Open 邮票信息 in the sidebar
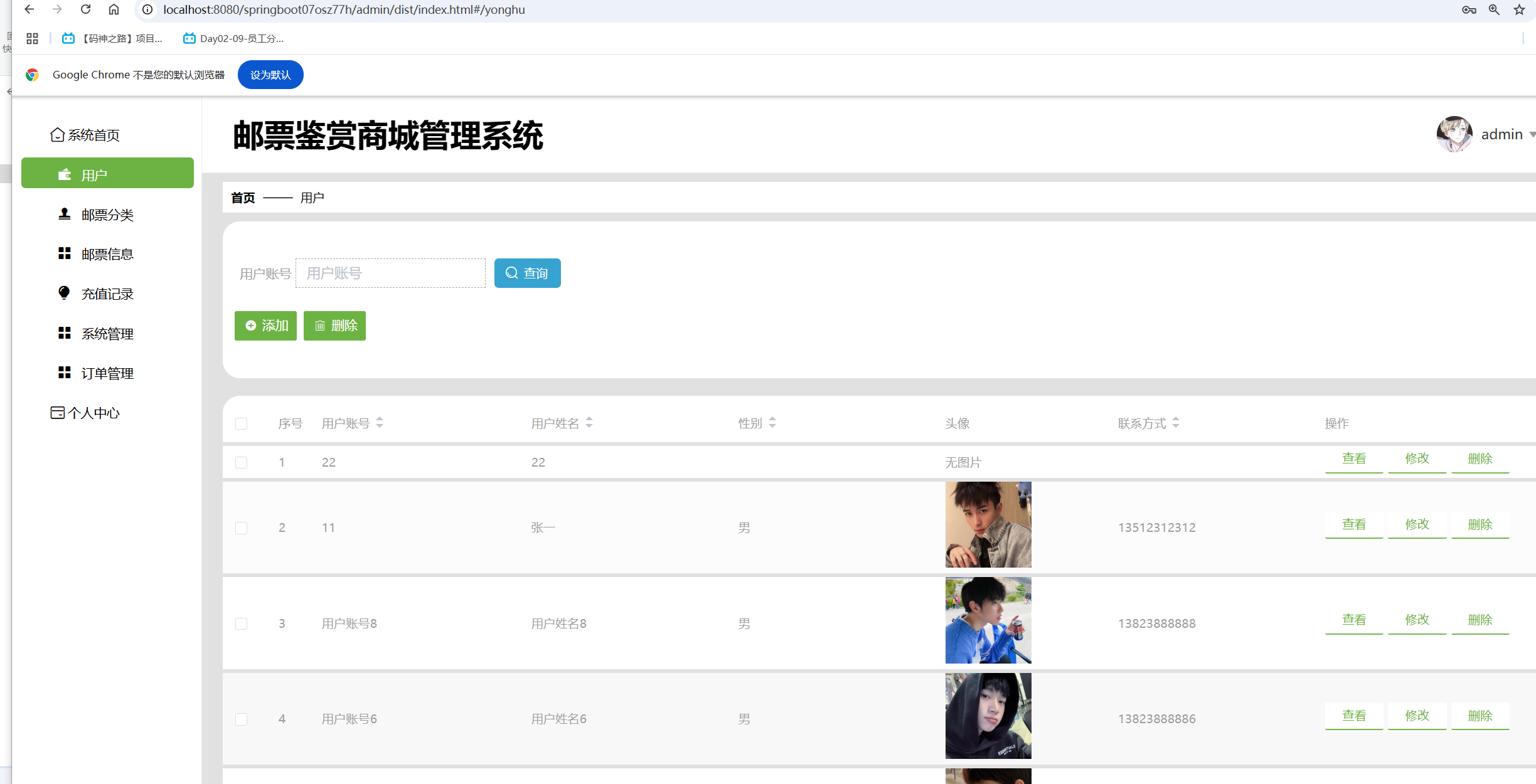 (x=107, y=254)
